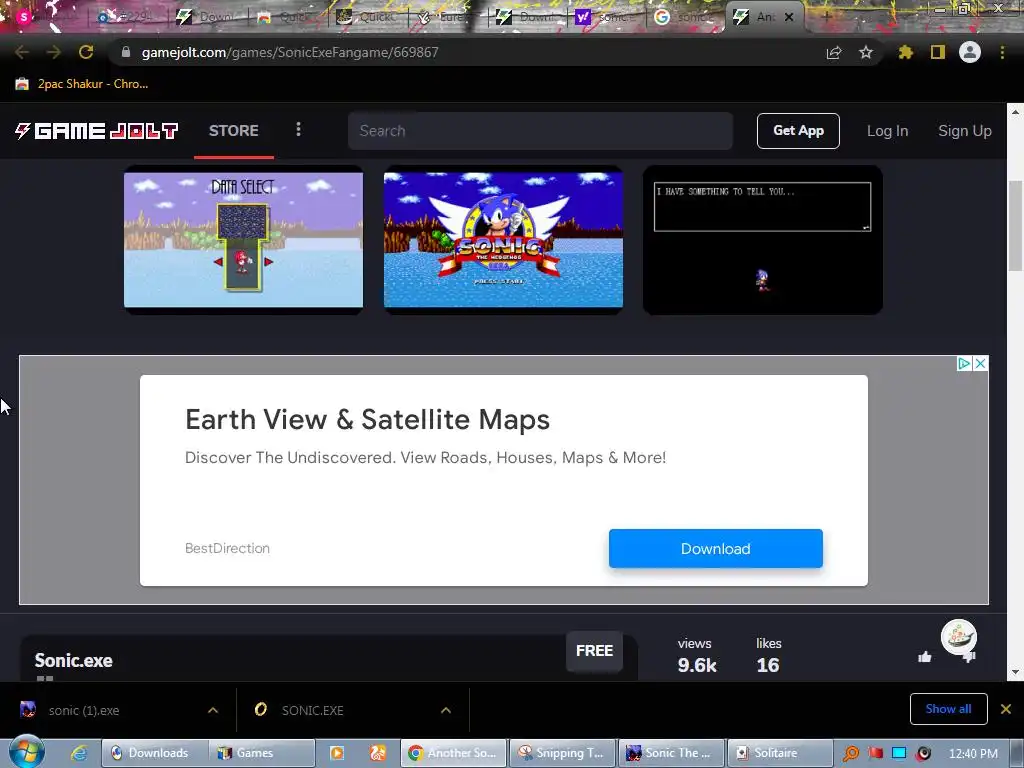Viewport: 1024px width, 768px height.
Task: Open the black dialogue screenshot thumbnail
Action: [763, 240]
